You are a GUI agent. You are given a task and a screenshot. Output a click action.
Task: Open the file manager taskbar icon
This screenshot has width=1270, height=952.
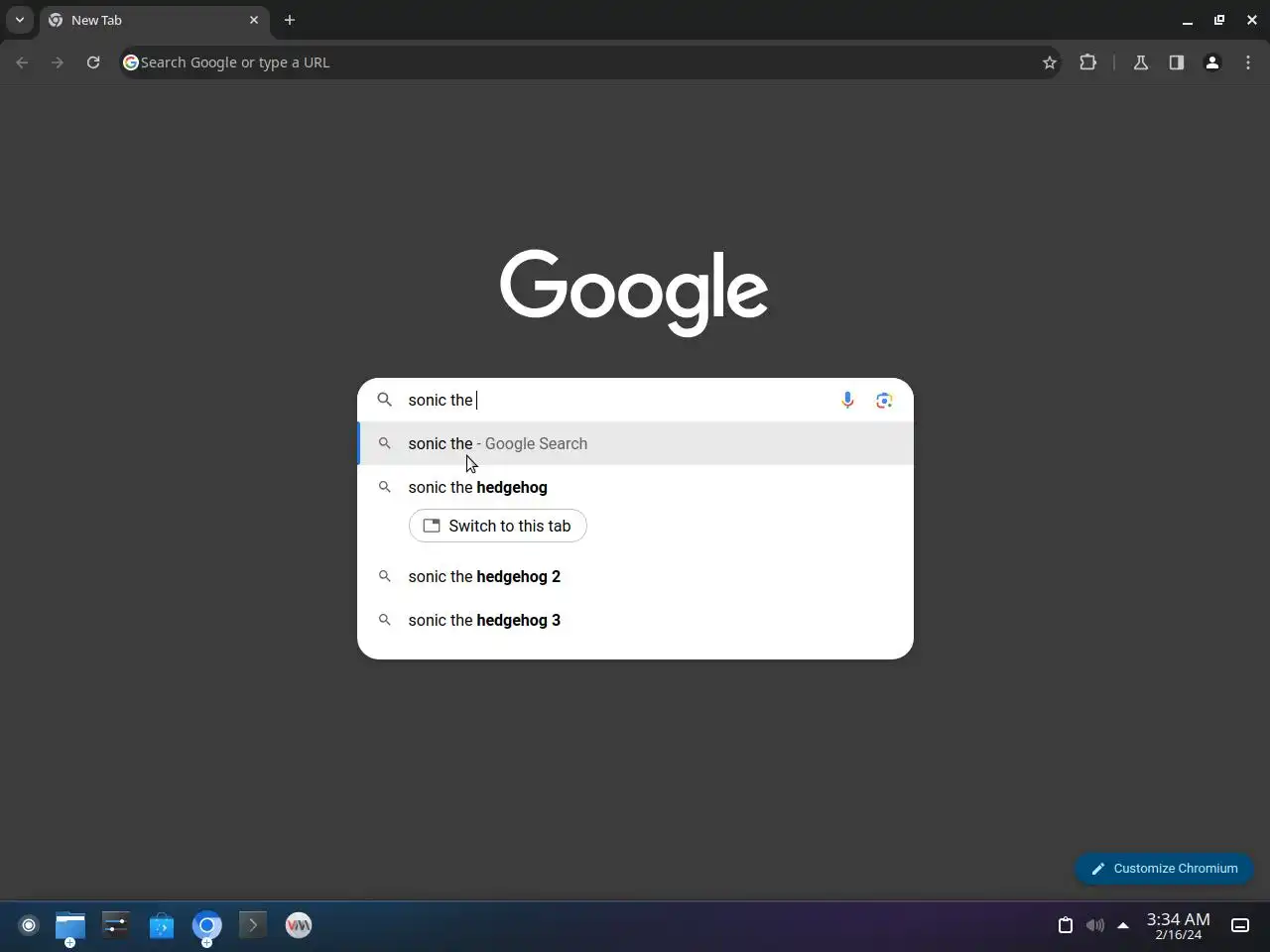coord(70,925)
